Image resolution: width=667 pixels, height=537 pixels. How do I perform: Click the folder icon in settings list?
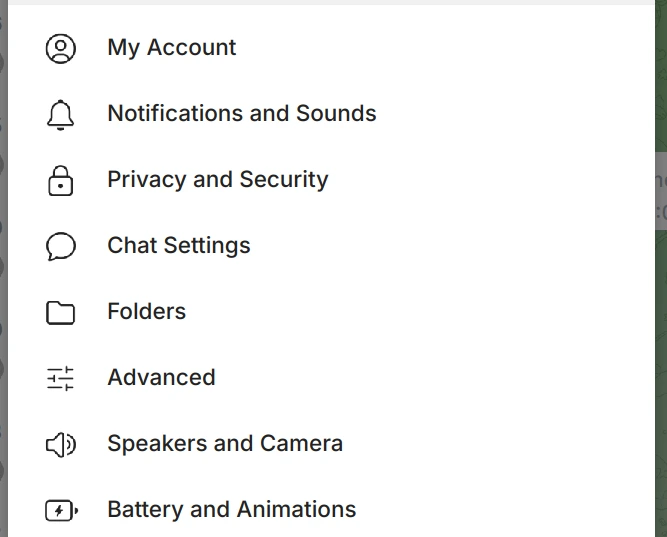(60, 313)
